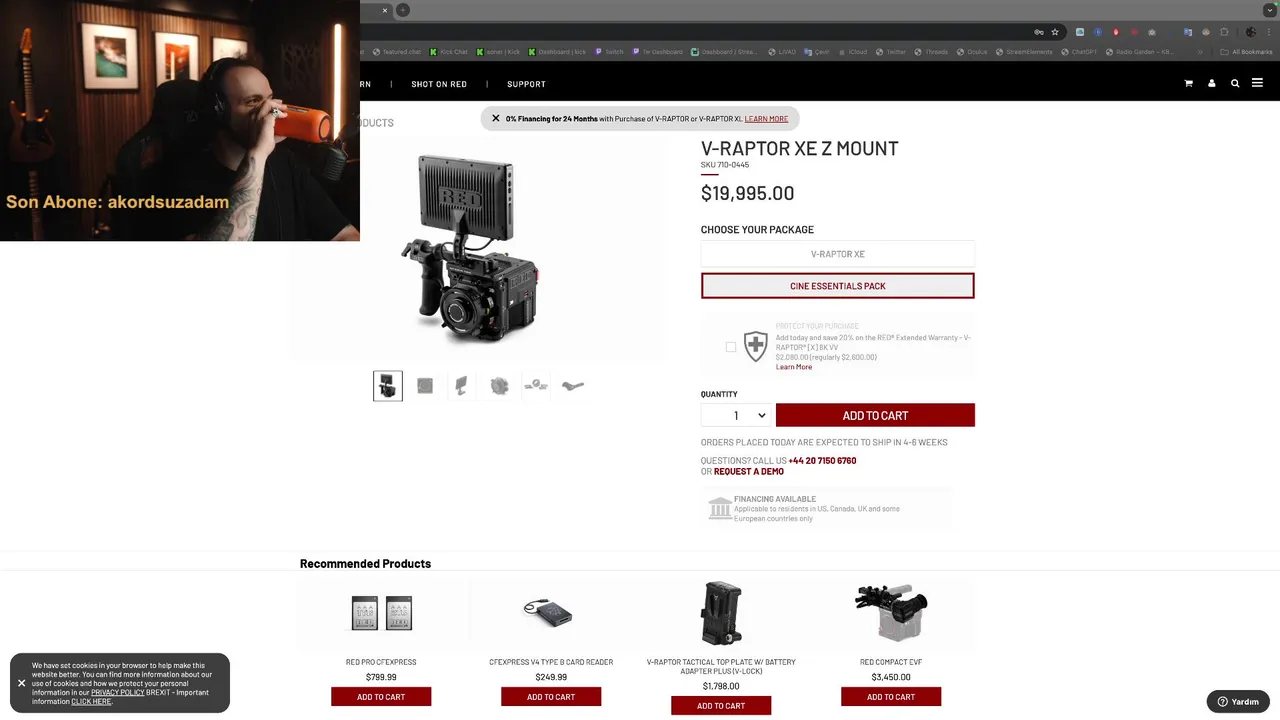Expand the browser tab list chevron
1280x720 pixels.
pyautogui.click(x=1270, y=10)
